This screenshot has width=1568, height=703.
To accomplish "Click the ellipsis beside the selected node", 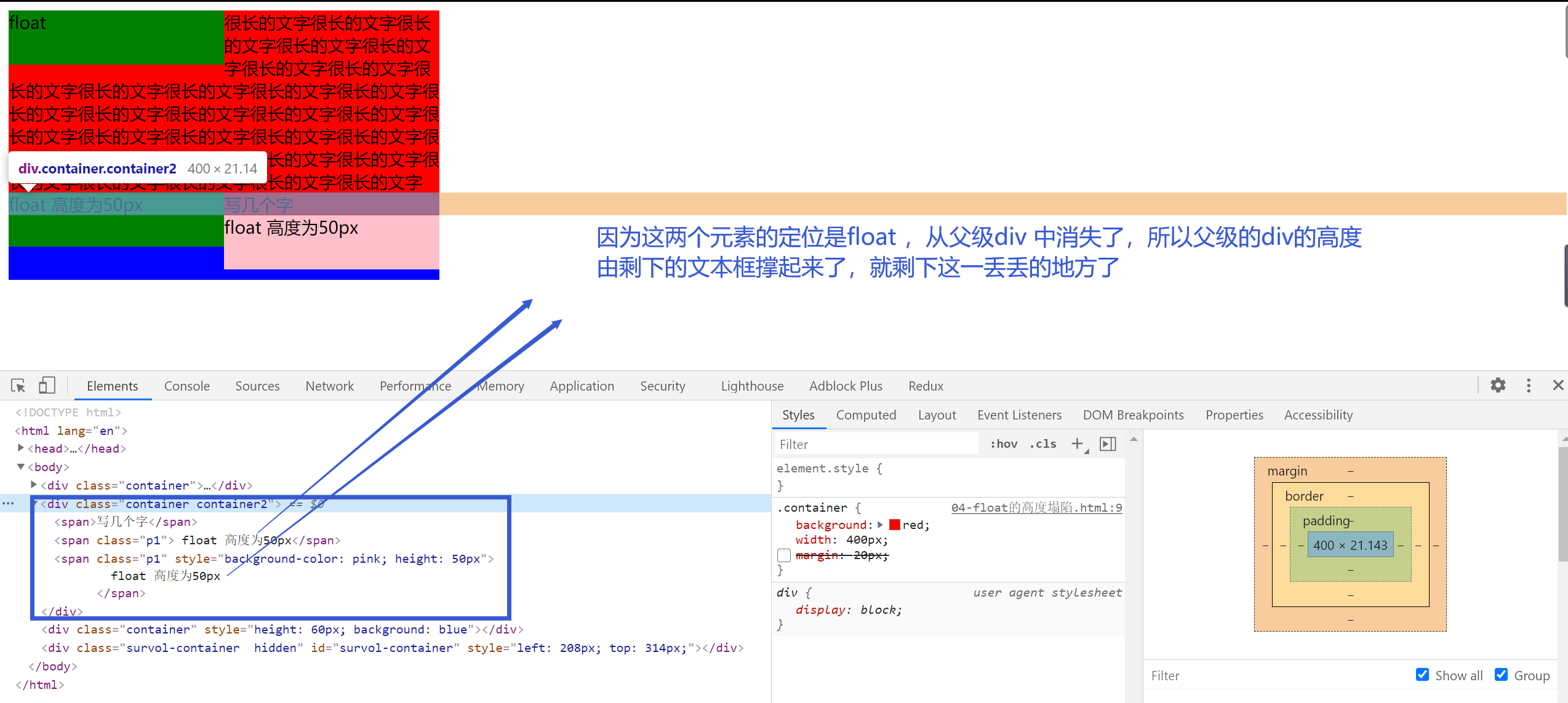I will [8, 504].
